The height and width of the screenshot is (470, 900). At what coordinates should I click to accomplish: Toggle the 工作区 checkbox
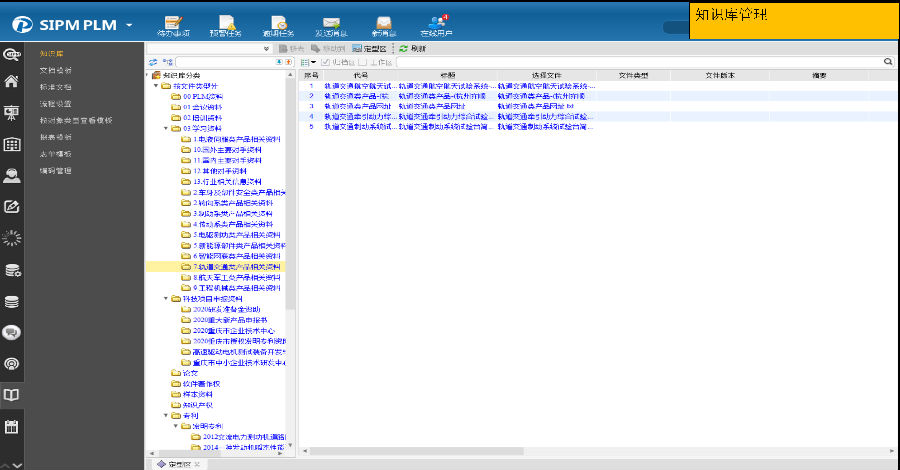[361, 62]
